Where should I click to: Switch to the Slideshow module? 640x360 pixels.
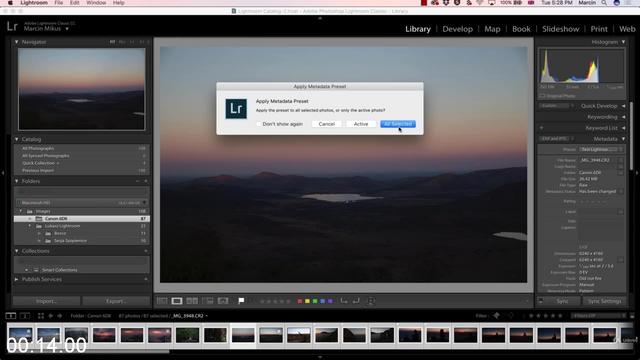tap(560, 29)
